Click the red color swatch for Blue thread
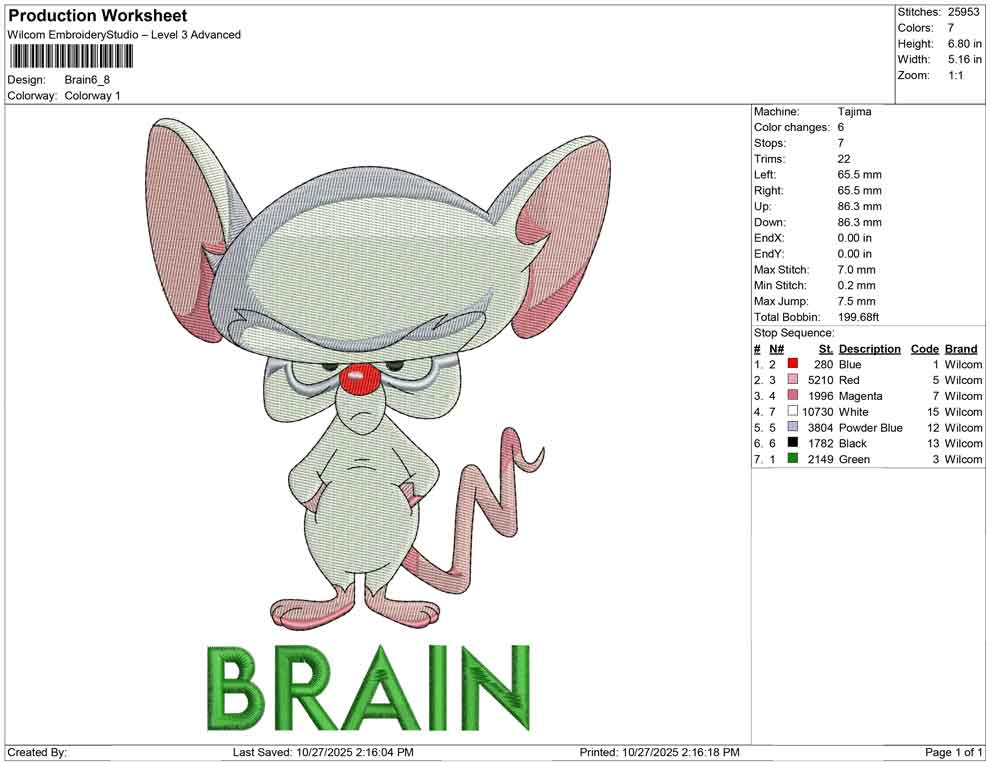 (x=793, y=364)
